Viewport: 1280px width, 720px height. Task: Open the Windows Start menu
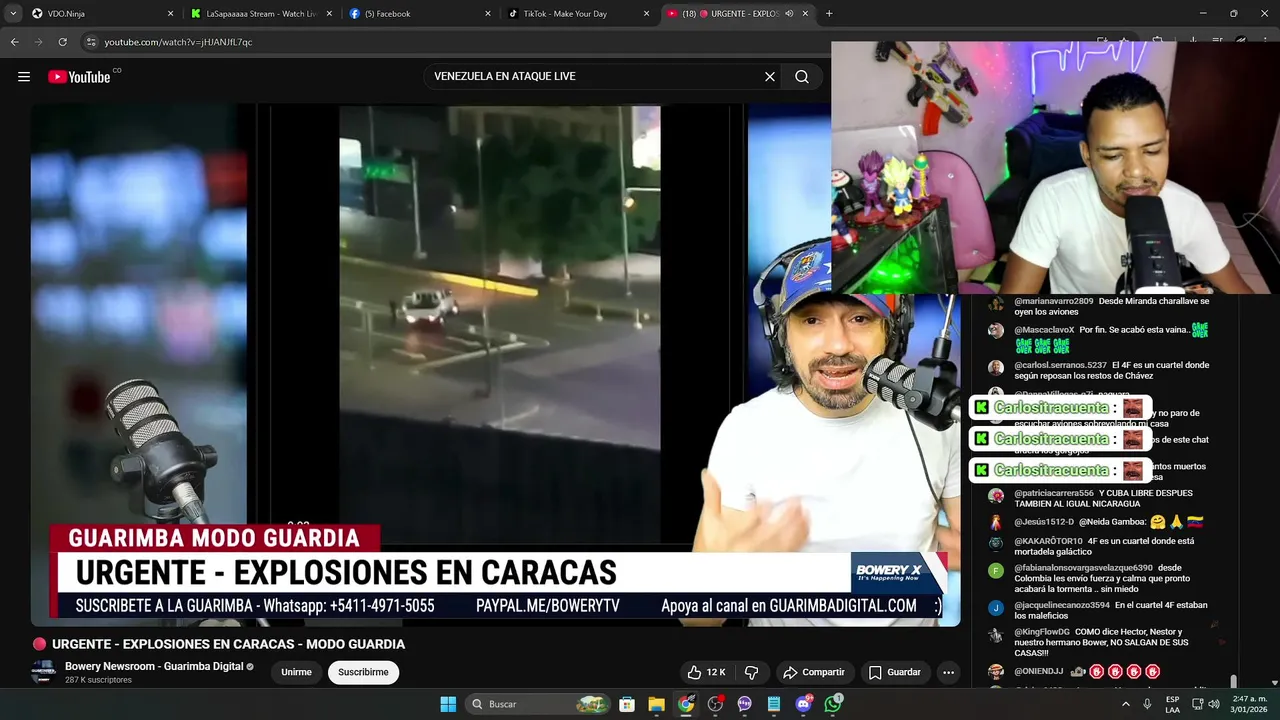[448, 704]
